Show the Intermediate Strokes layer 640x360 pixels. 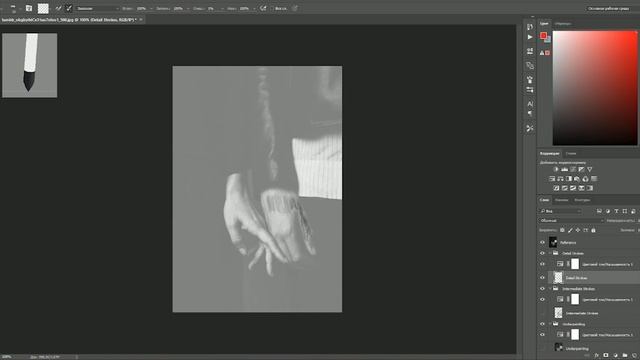[542, 313]
